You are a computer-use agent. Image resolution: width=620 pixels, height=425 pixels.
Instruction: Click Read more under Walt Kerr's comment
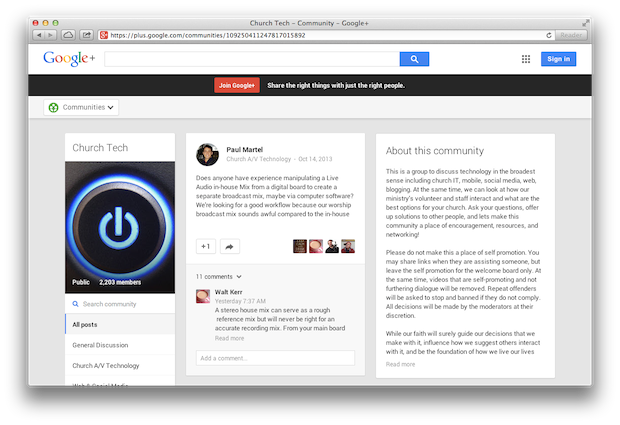[229, 338]
